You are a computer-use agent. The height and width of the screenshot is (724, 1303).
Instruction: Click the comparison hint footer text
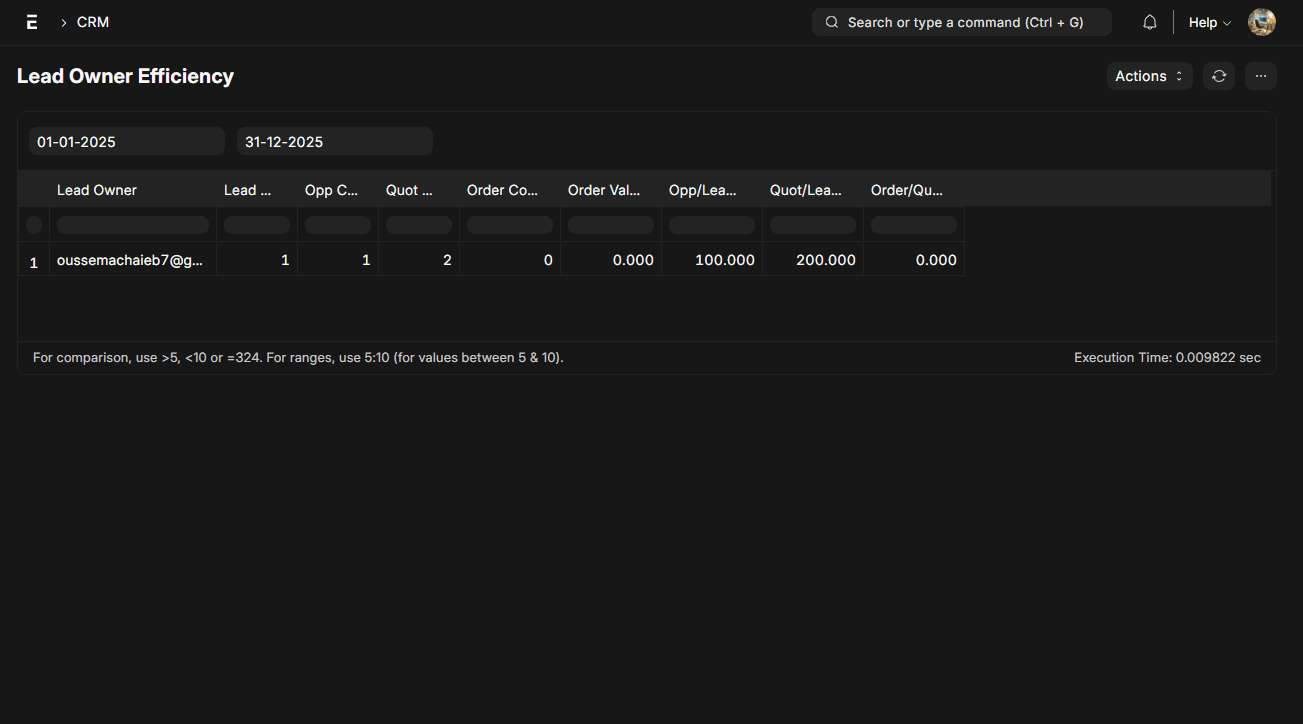(298, 357)
